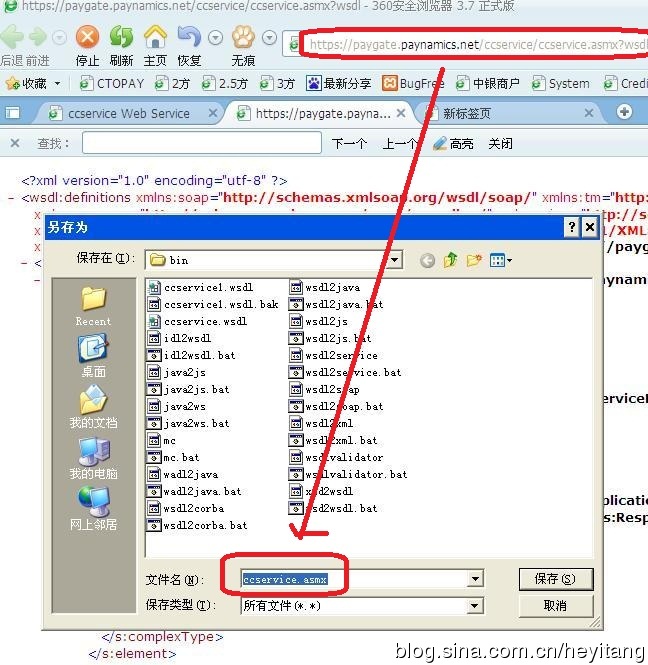Image resolution: width=648 pixels, height=665 pixels.
Task: Select file mc.bat
Action: (x=173, y=457)
